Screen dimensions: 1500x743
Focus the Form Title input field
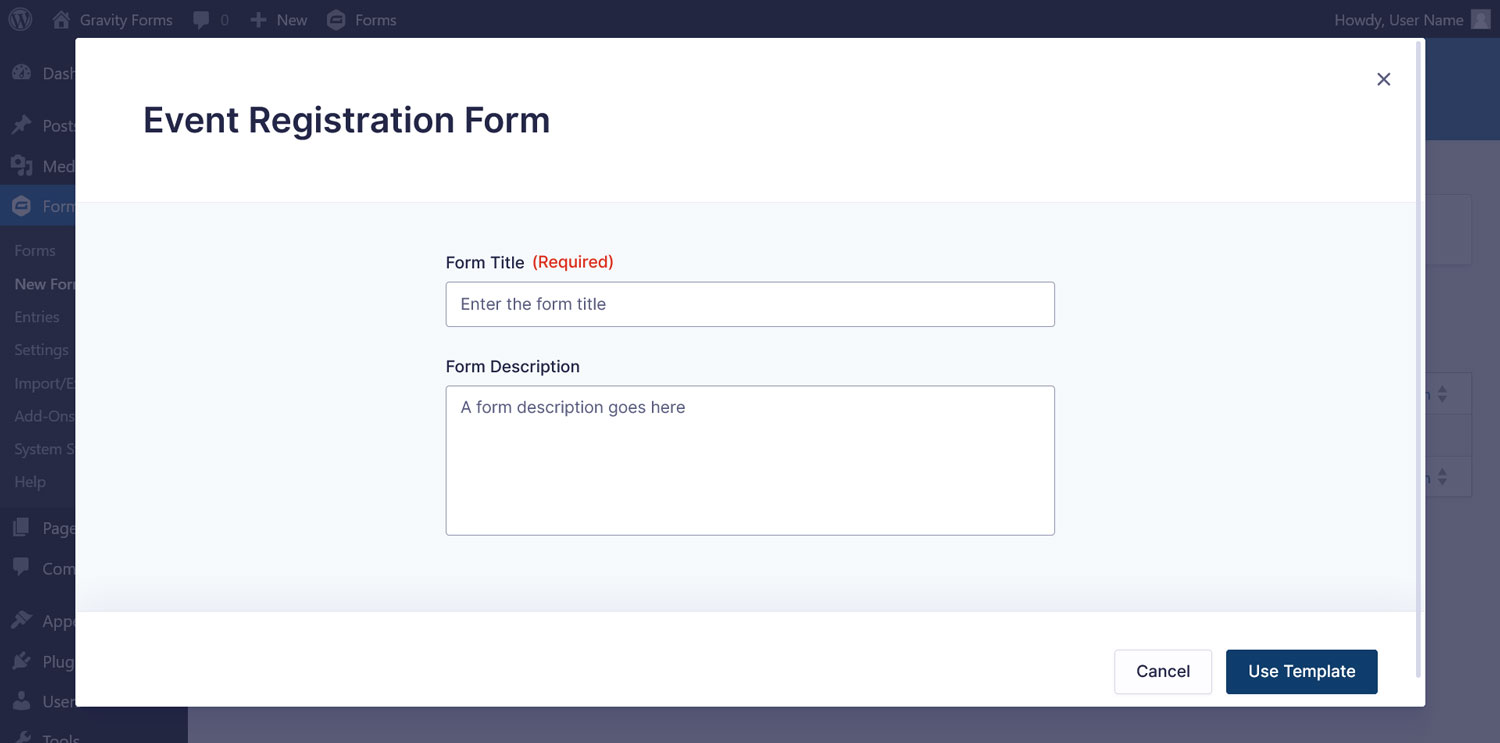coord(750,304)
